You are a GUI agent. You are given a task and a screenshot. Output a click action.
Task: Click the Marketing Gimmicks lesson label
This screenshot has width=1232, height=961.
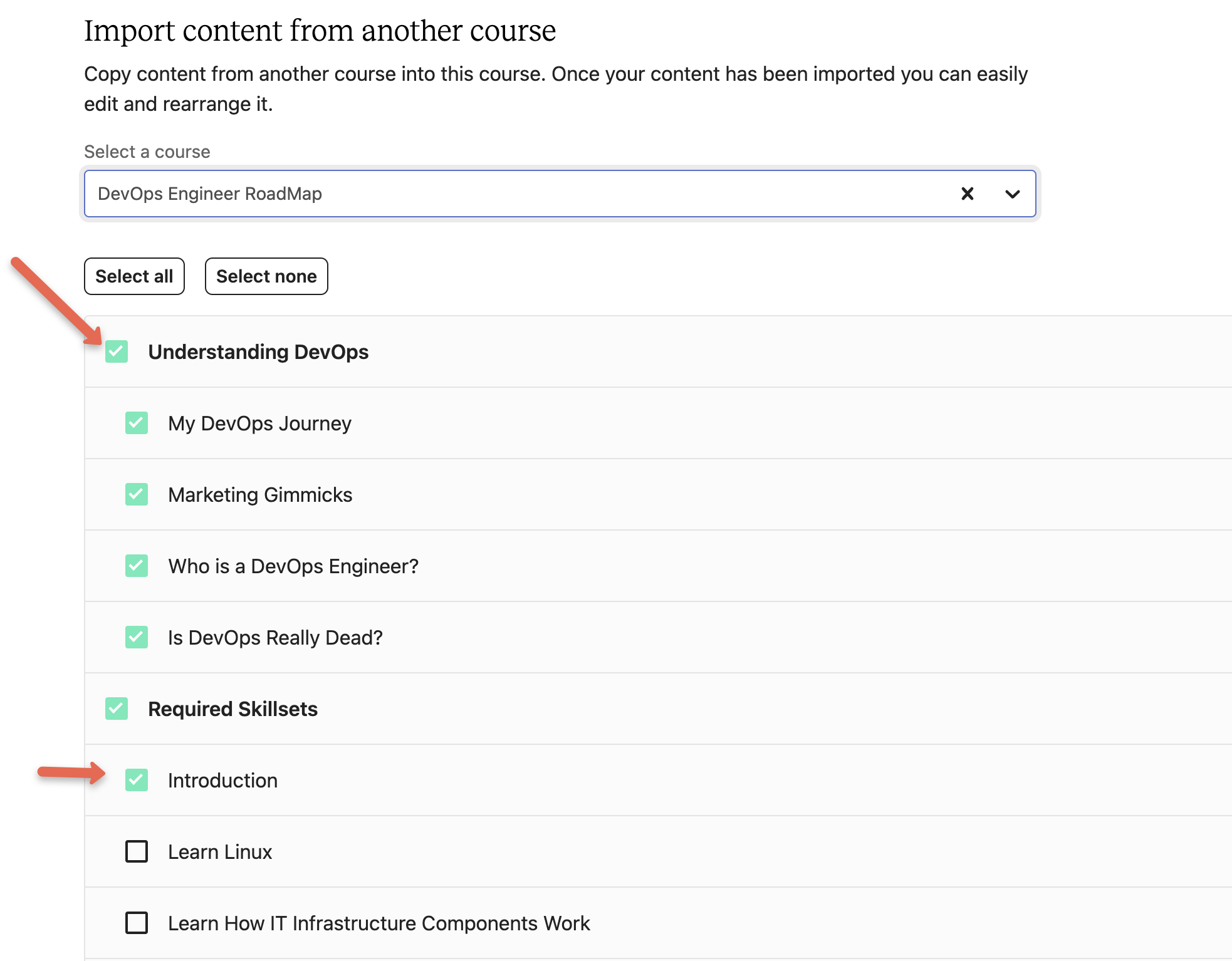tap(260, 494)
